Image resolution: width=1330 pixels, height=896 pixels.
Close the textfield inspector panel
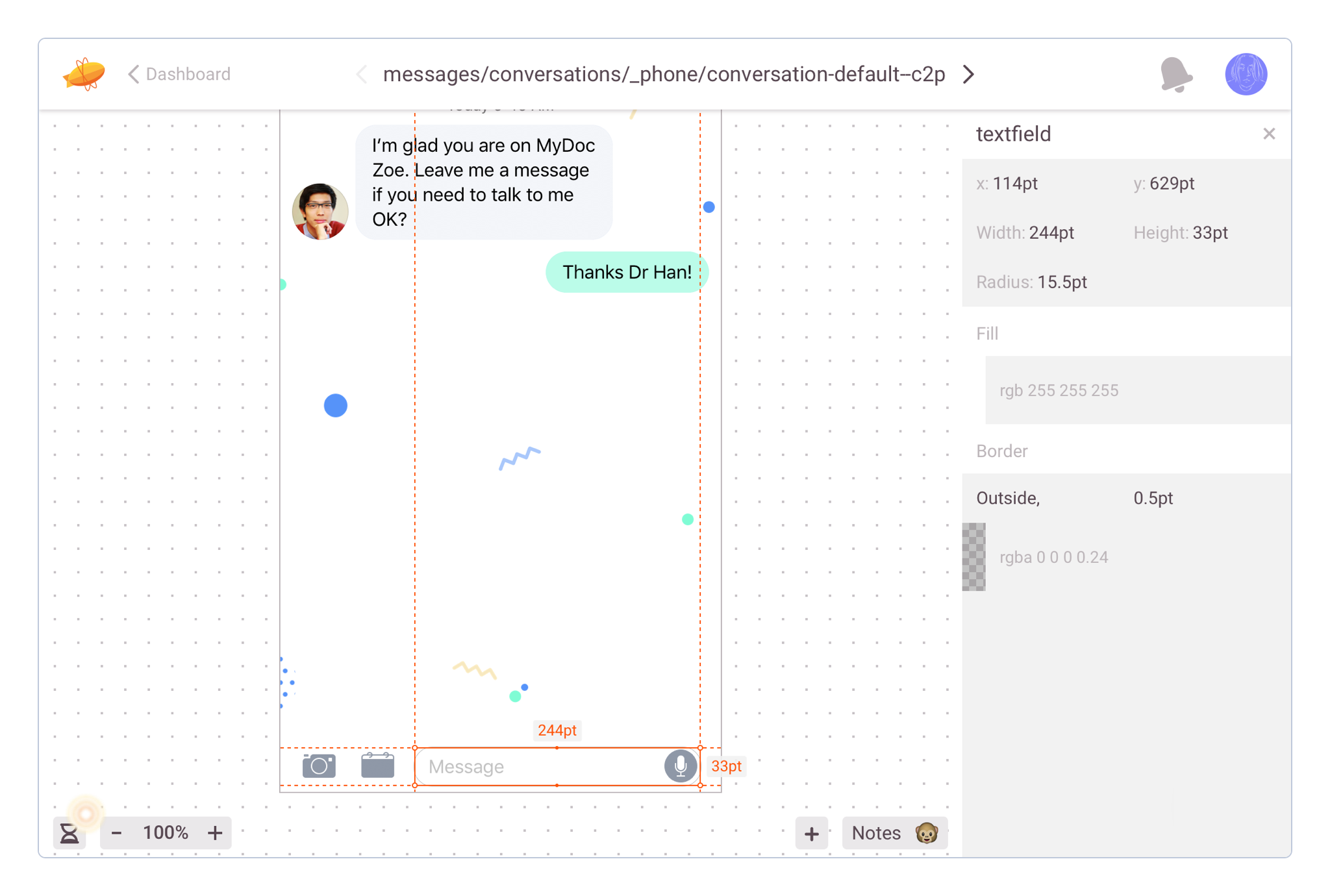tap(1269, 134)
